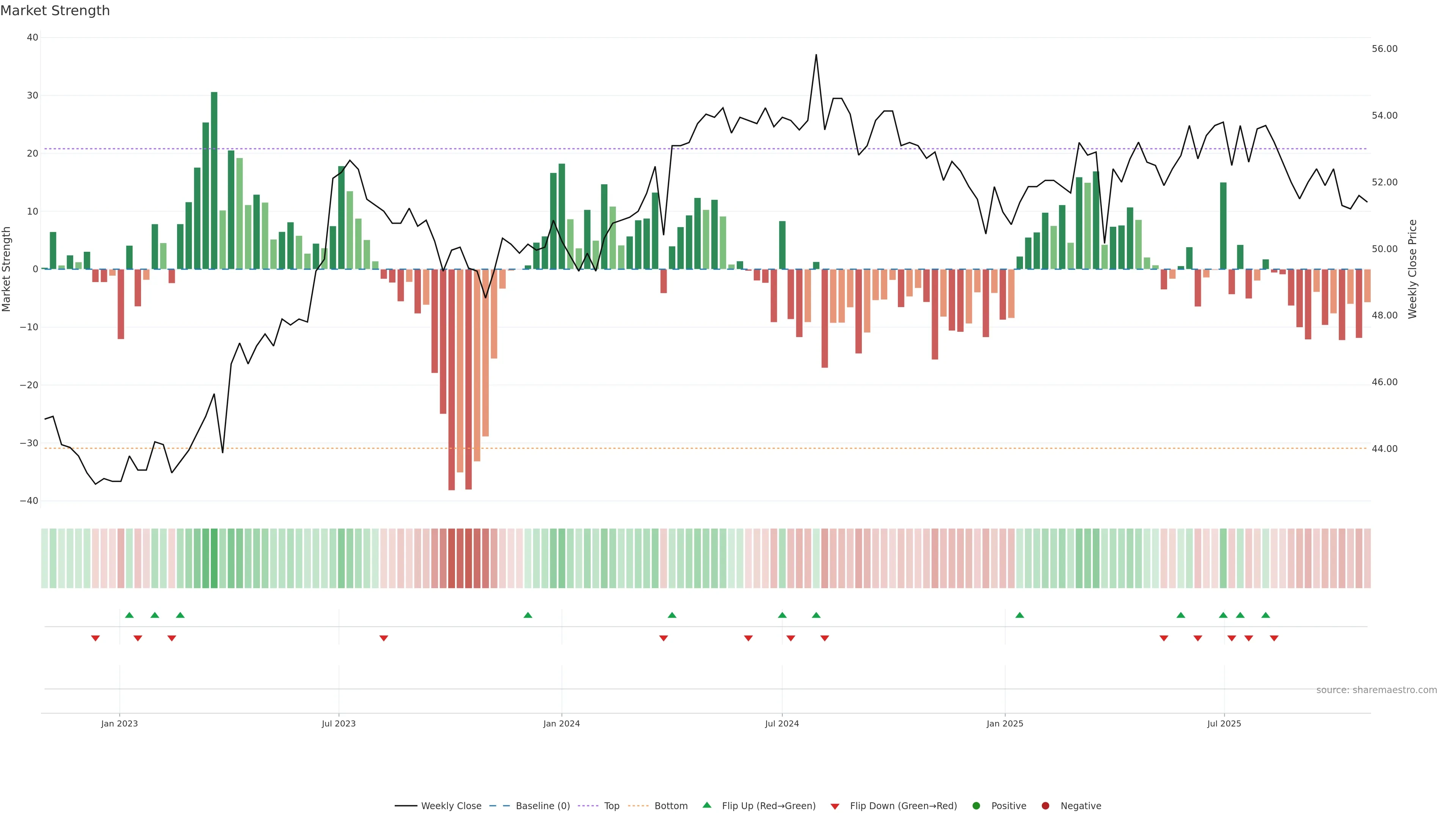Click the Market Strength chart title
1456x819 pixels.
coord(55,11)
